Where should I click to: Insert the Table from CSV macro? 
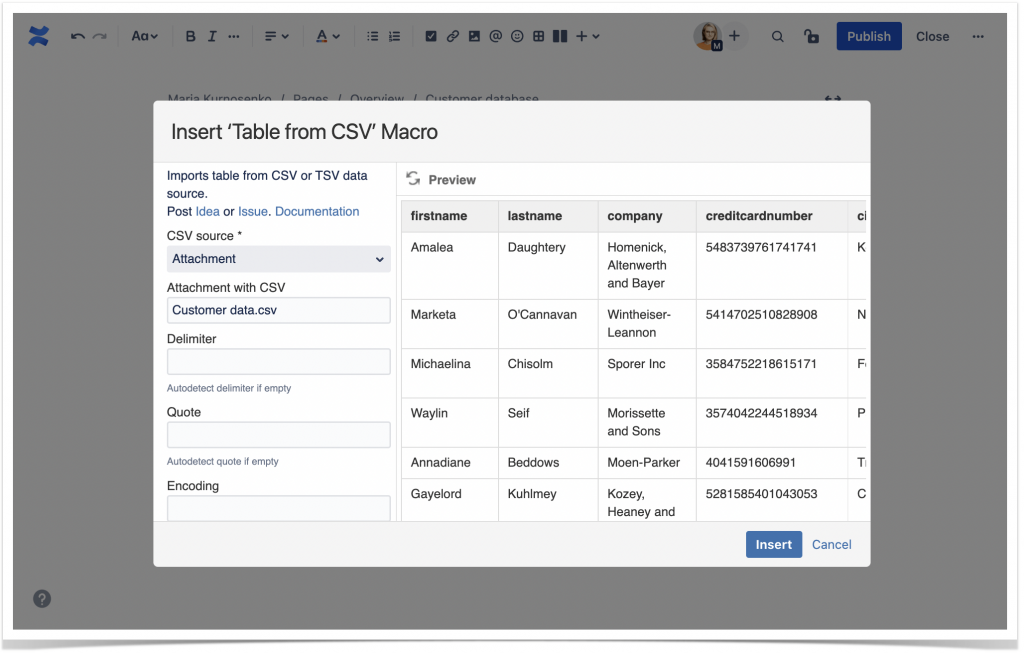tap(773, 544)
